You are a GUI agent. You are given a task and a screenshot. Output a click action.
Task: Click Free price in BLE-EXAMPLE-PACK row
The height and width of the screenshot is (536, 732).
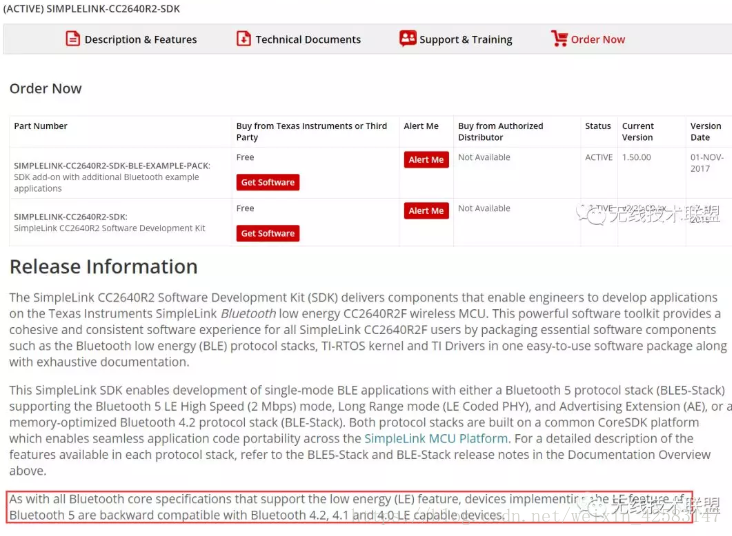coord(245,157)
